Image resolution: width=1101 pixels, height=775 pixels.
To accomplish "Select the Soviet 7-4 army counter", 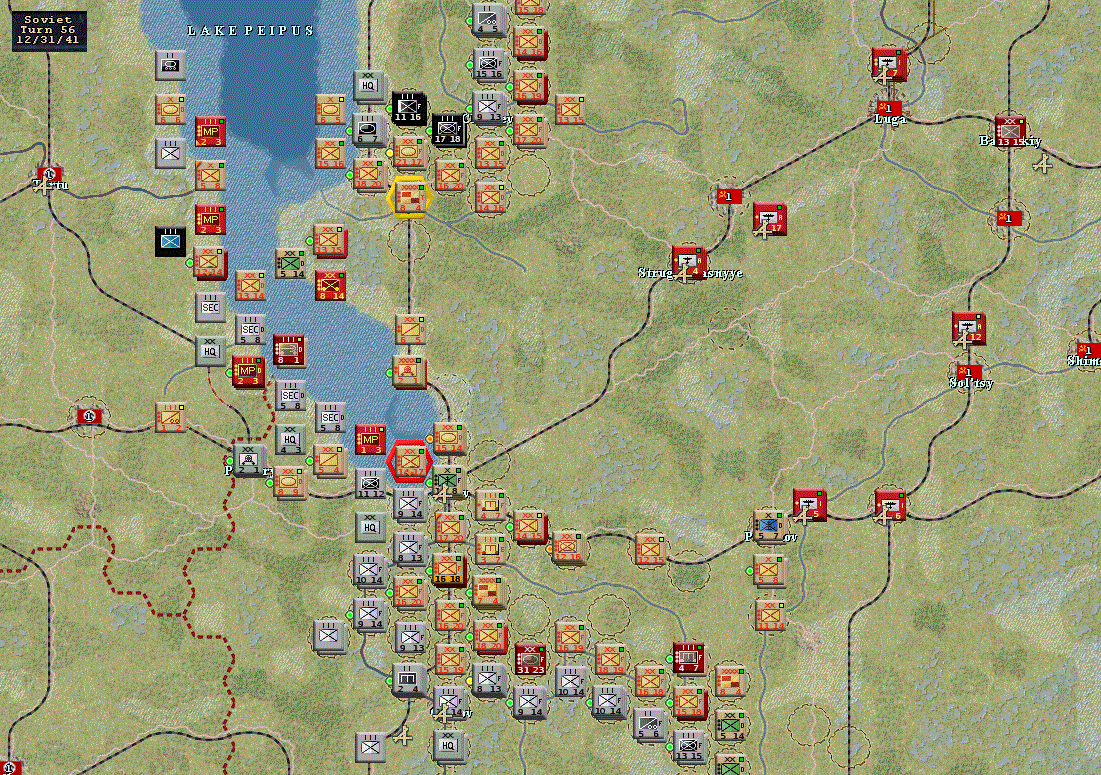I will 488,592.
